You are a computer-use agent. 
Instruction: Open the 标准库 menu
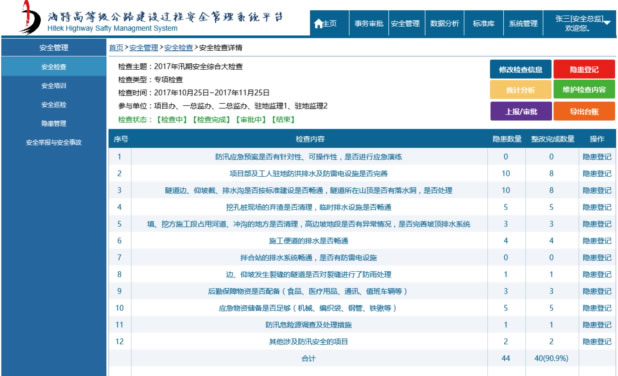[x=484, y=24]
